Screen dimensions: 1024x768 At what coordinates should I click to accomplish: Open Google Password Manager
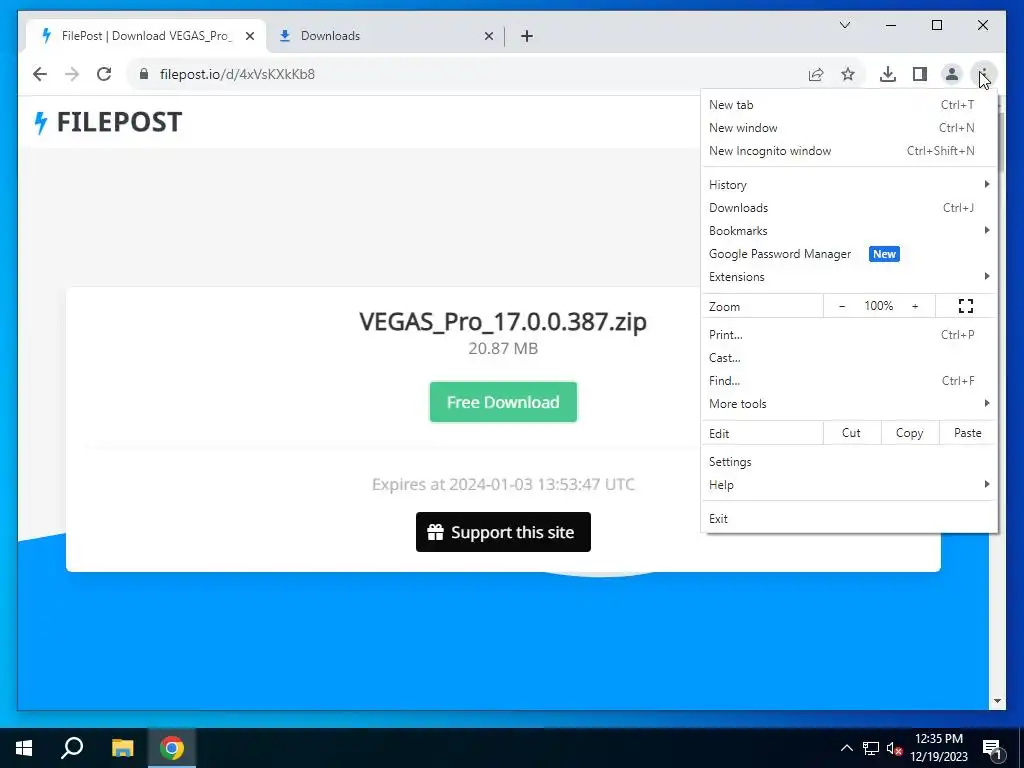pos(849,253)
